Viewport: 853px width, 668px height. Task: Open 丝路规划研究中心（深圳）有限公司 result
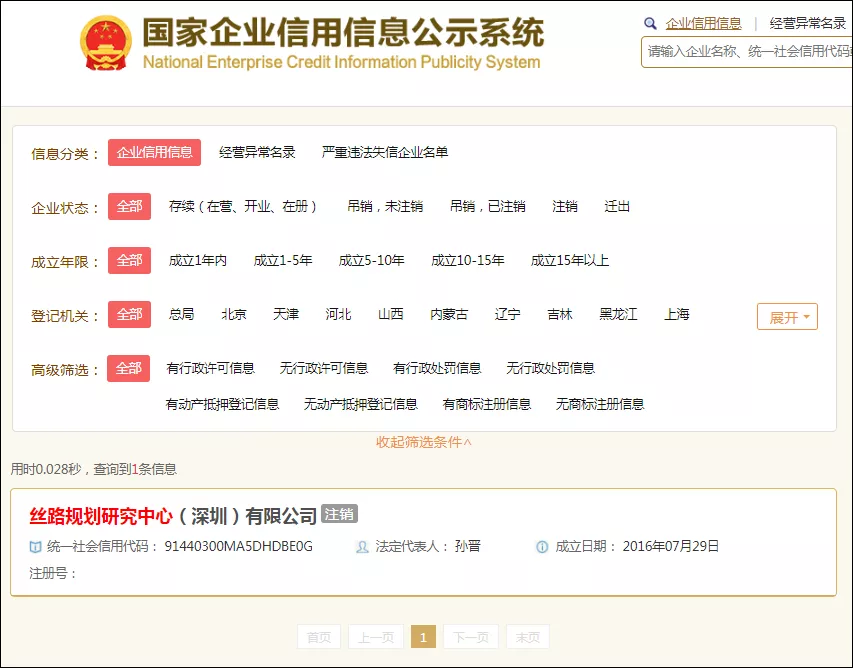[173, 516]
